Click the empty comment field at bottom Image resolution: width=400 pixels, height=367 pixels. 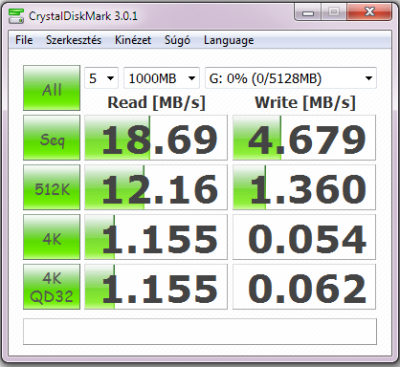tap(200, 331)
